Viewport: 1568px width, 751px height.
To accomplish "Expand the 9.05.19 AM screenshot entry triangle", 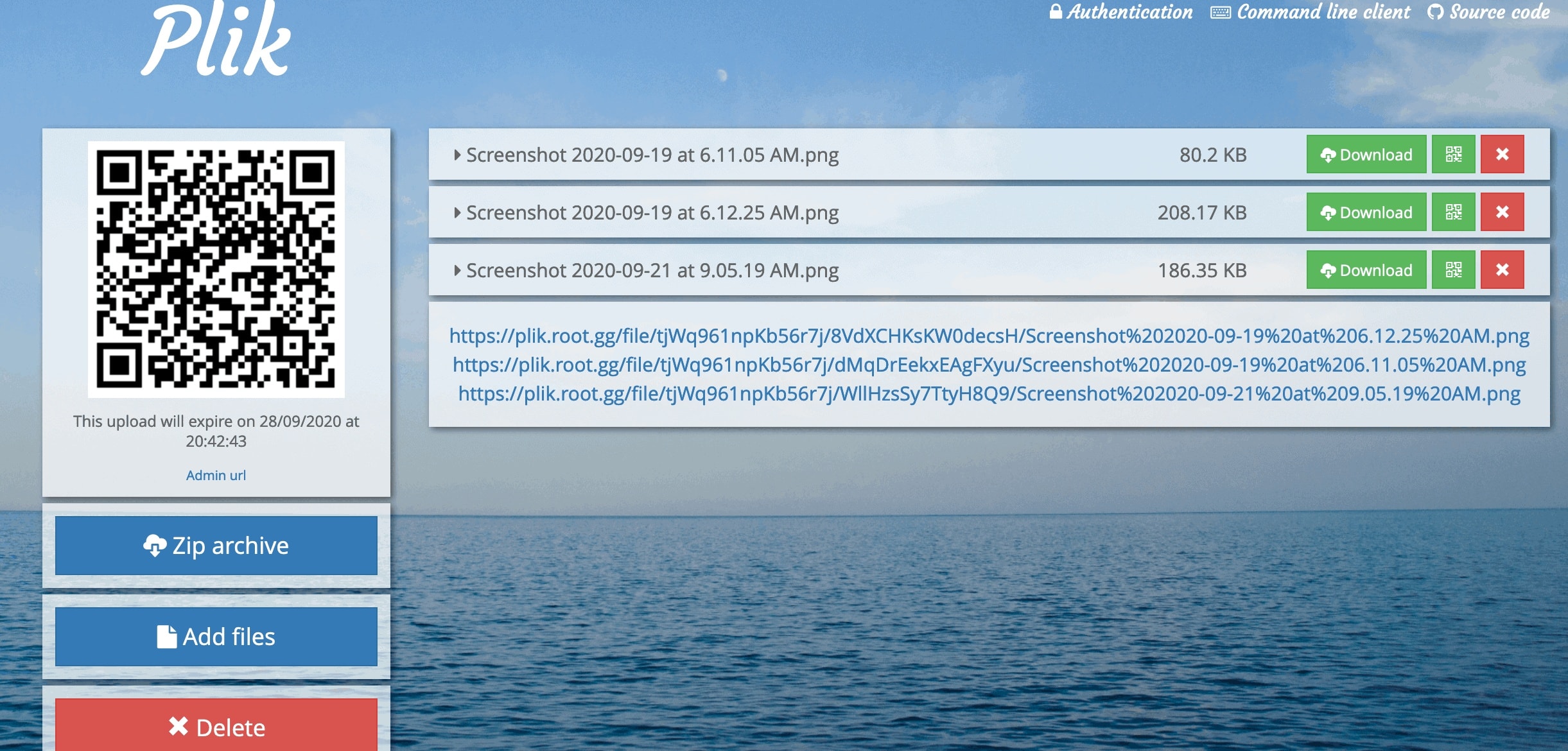I will click(x=457, y=270).
